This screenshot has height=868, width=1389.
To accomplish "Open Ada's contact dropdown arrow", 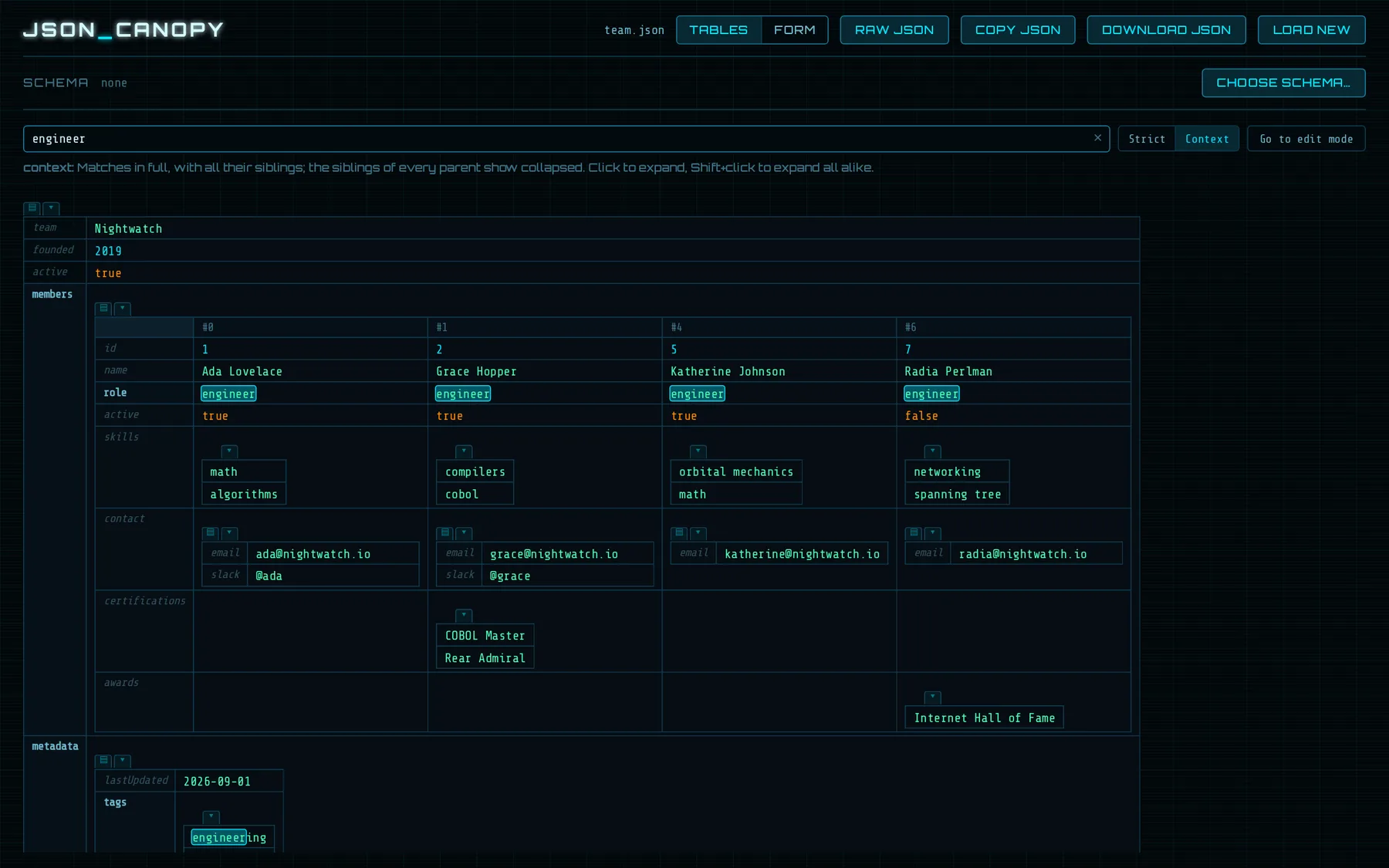I will (229, 533).
